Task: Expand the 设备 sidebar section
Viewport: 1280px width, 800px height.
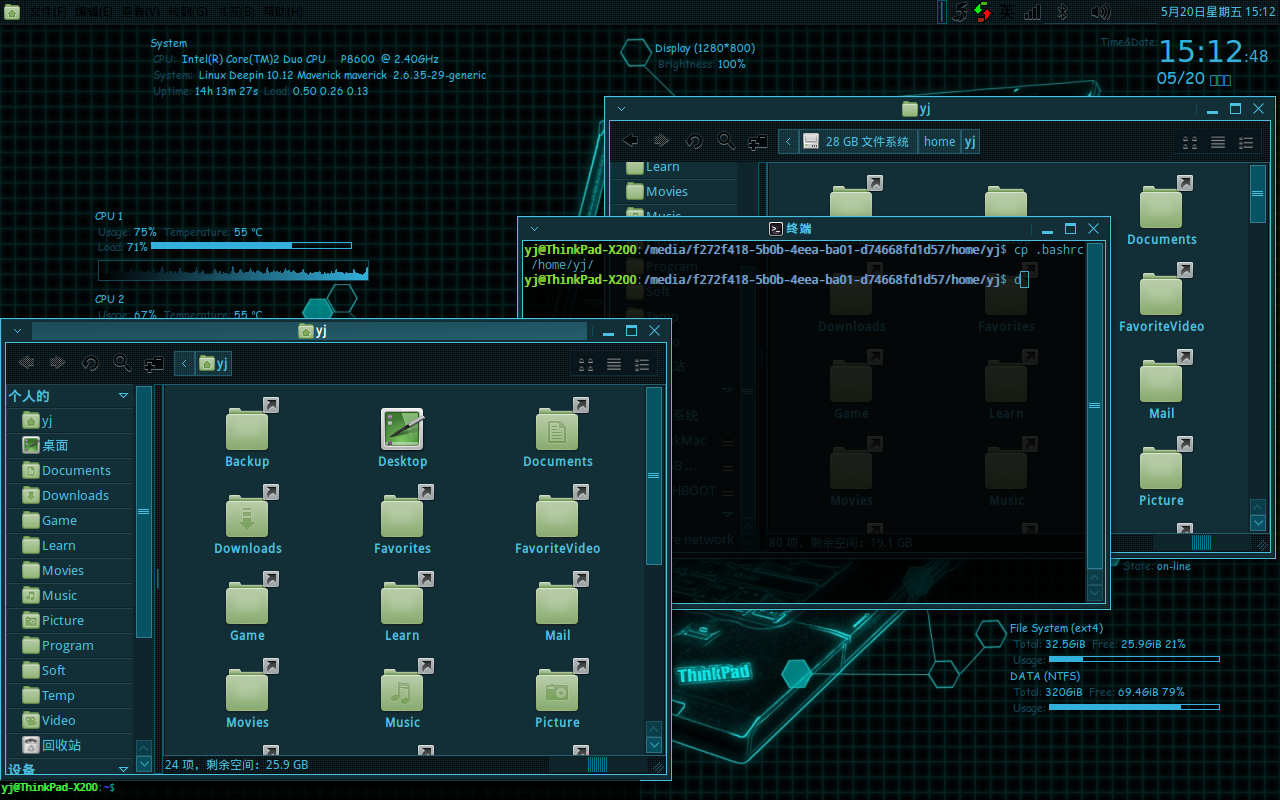Action: point(123,769)
